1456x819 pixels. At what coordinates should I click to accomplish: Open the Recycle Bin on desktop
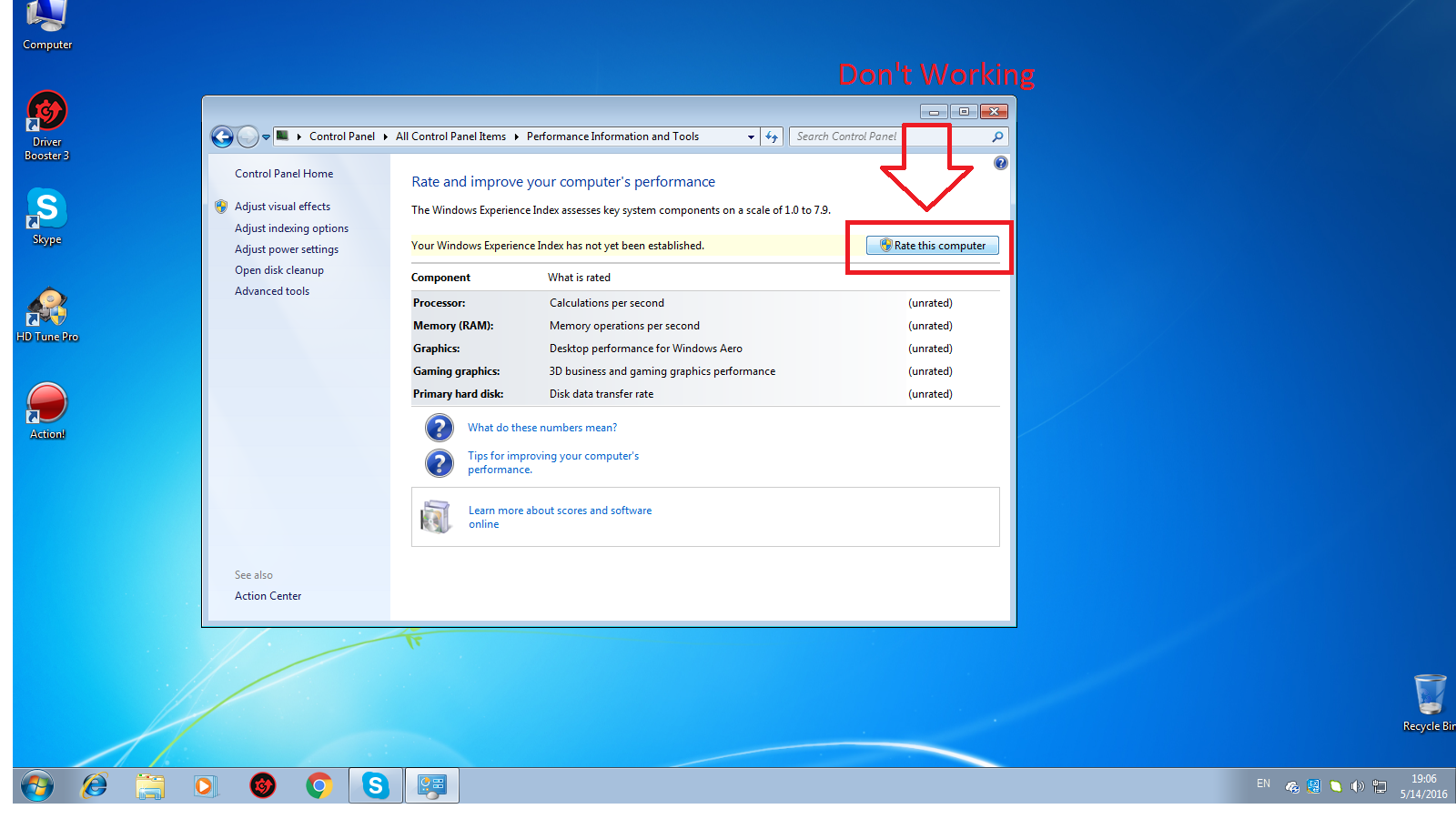coord(1430,697)
